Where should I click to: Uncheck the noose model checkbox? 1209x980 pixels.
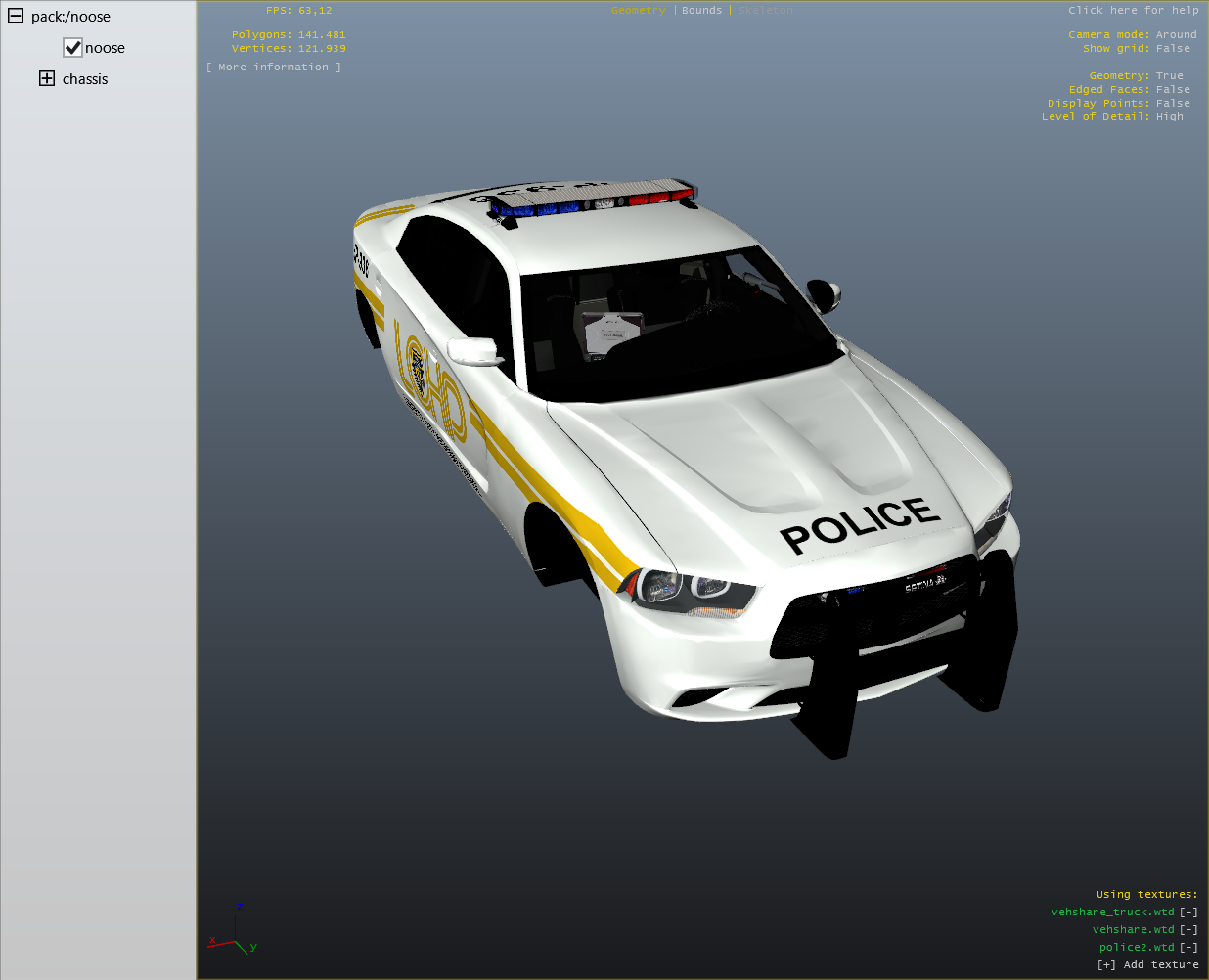pos(72,47)
